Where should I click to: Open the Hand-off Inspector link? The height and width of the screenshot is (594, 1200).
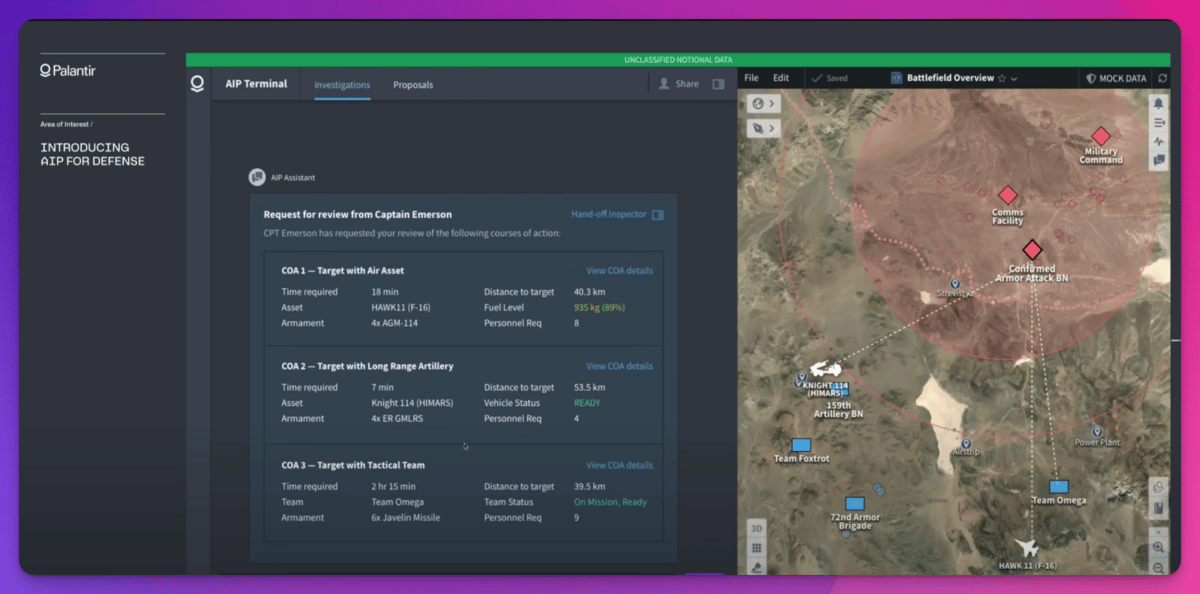pos(609,214)
